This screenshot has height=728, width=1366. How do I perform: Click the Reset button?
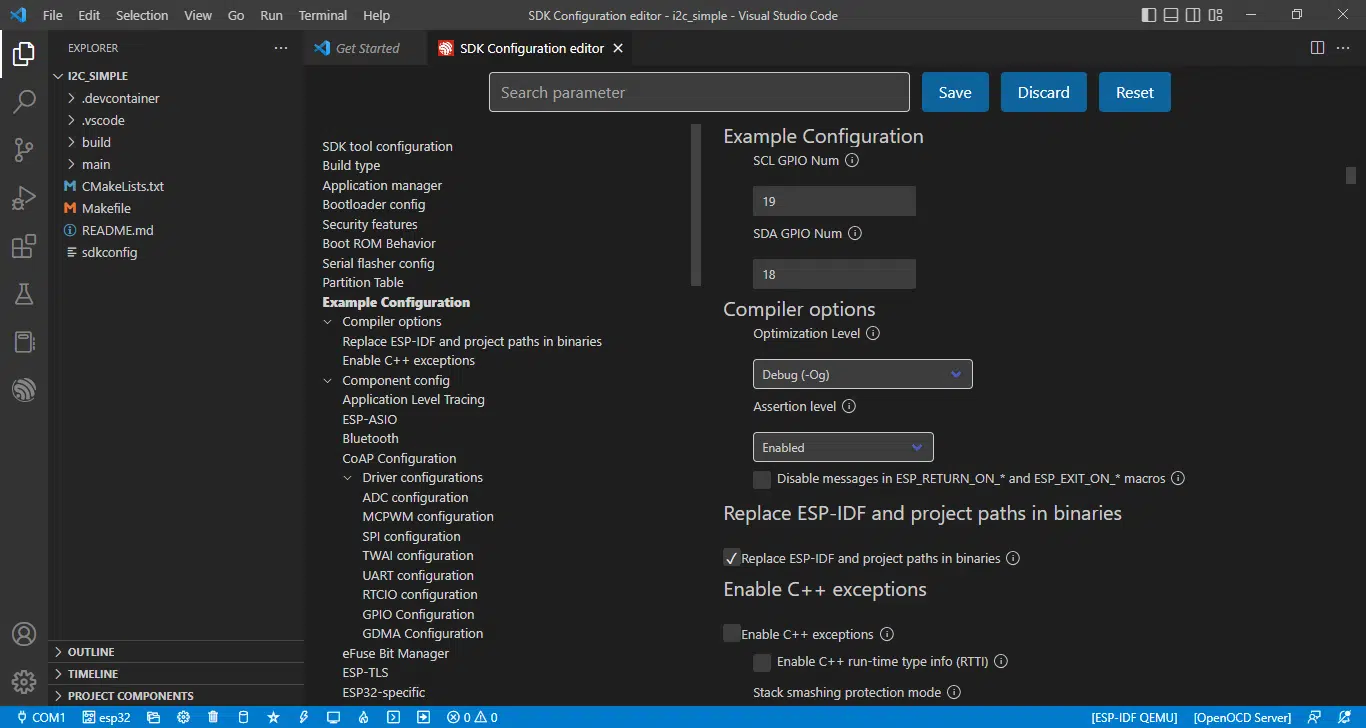coord(1135,92)
